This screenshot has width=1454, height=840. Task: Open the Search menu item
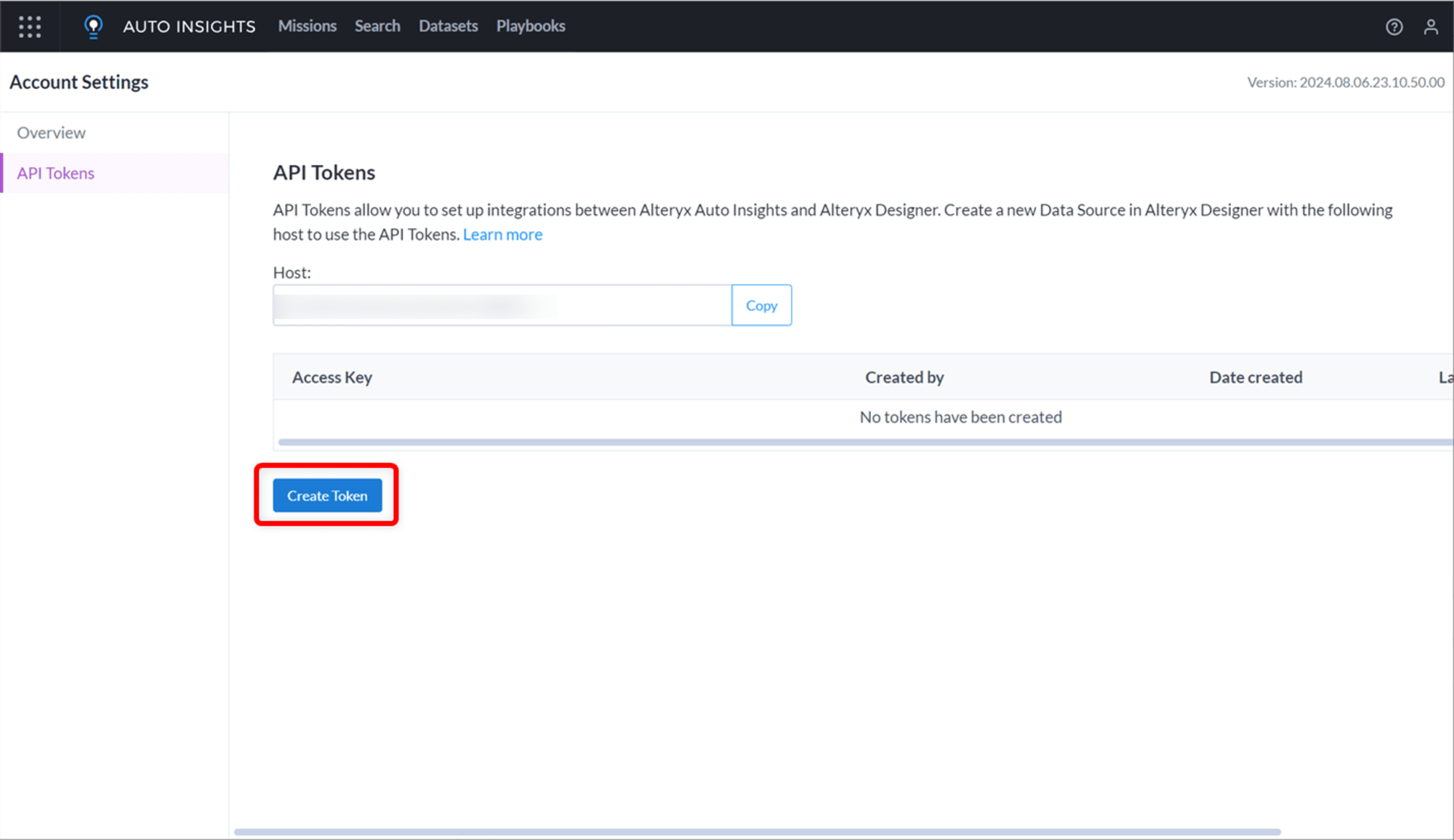[377, 26]
